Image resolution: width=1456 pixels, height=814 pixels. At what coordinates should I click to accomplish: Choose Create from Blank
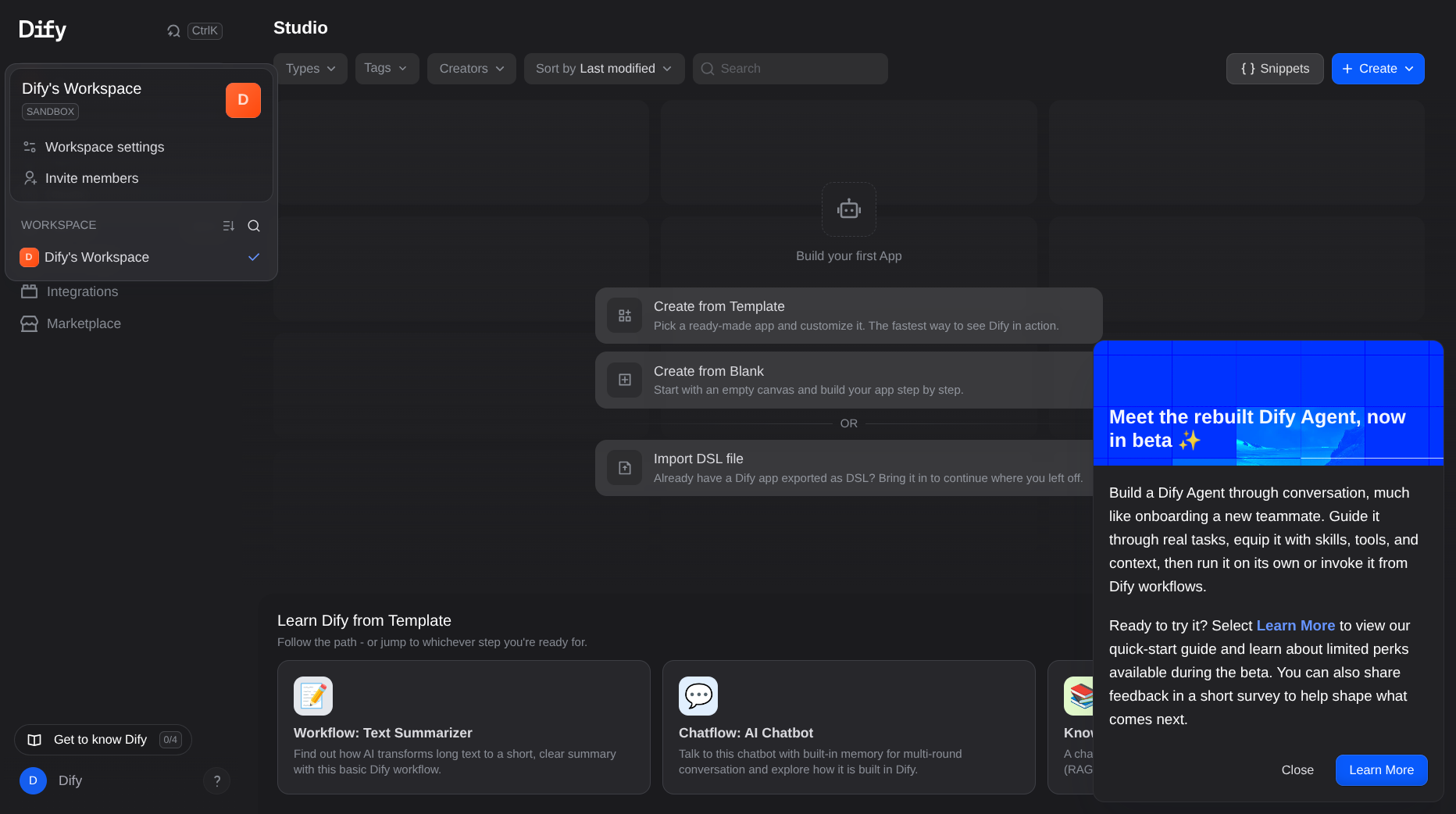844,380
